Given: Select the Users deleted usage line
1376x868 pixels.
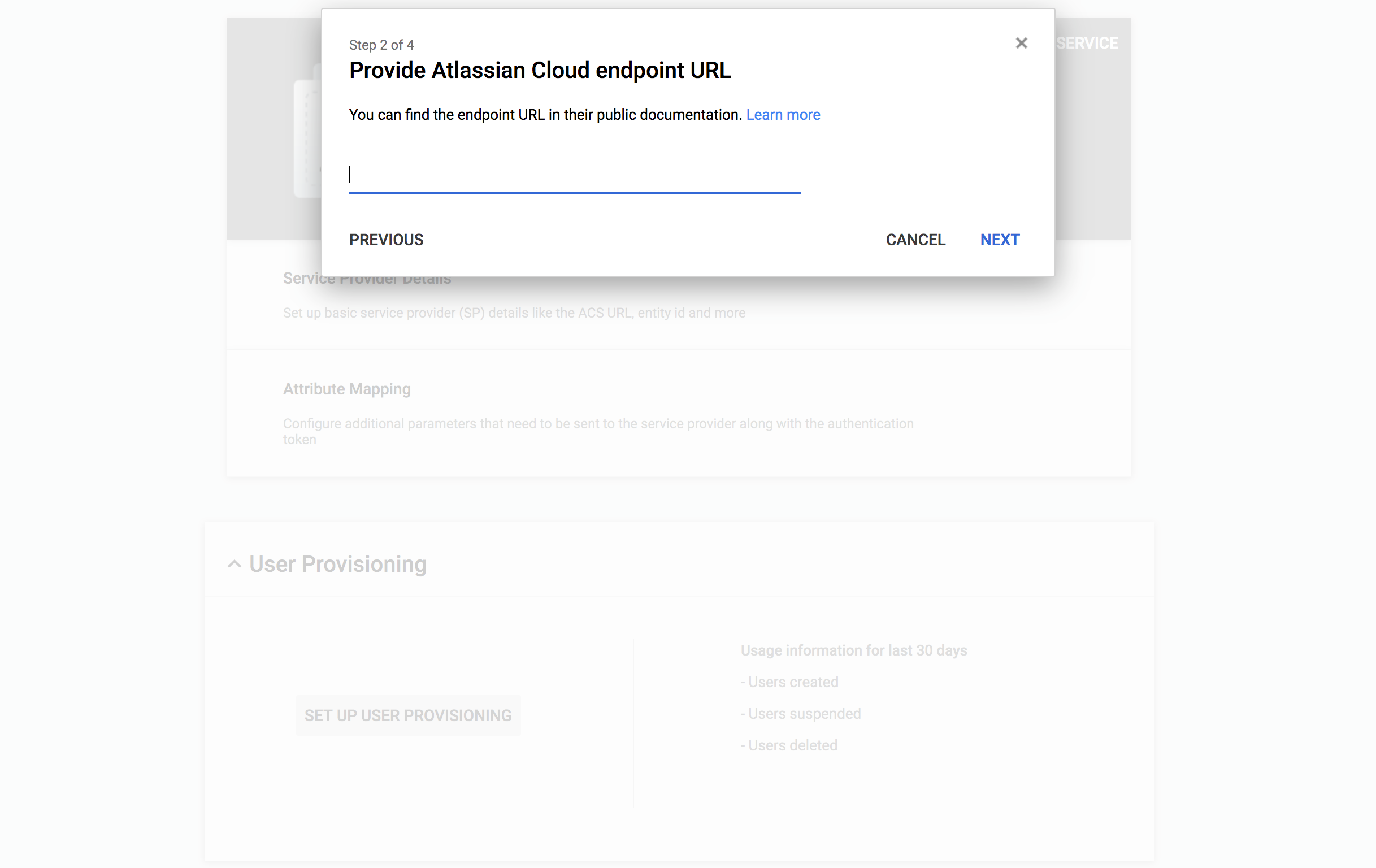Looking at the screenshot, I should [x=788, y=745].
